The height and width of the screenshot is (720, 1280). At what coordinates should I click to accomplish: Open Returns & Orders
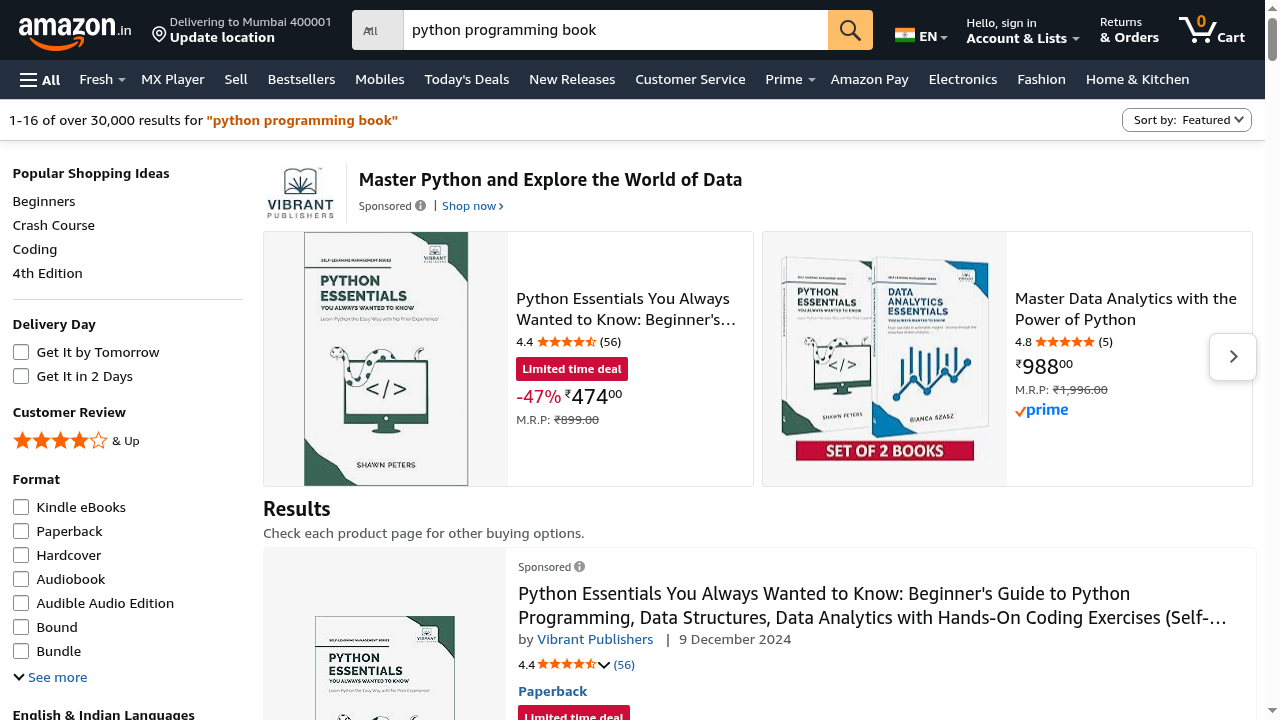pyautogui.click(x=1129, y=31)
